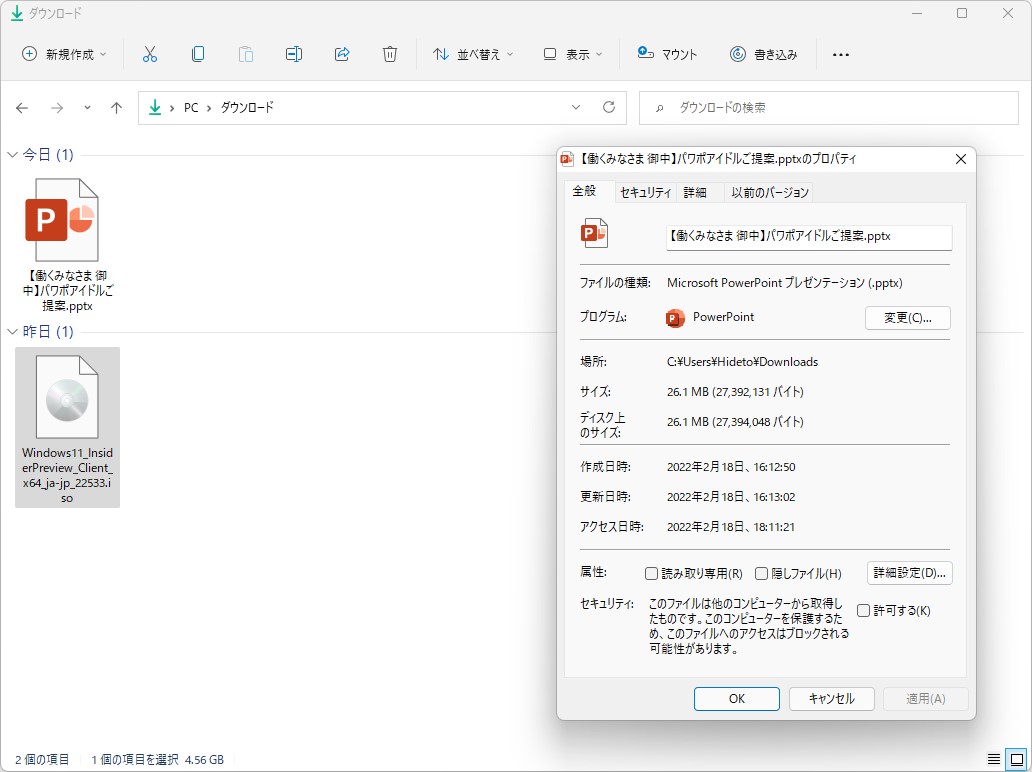The image size is (1032, 772).
Task: Click the Share icon on the toolbar
Action: (x=342, y=54)
